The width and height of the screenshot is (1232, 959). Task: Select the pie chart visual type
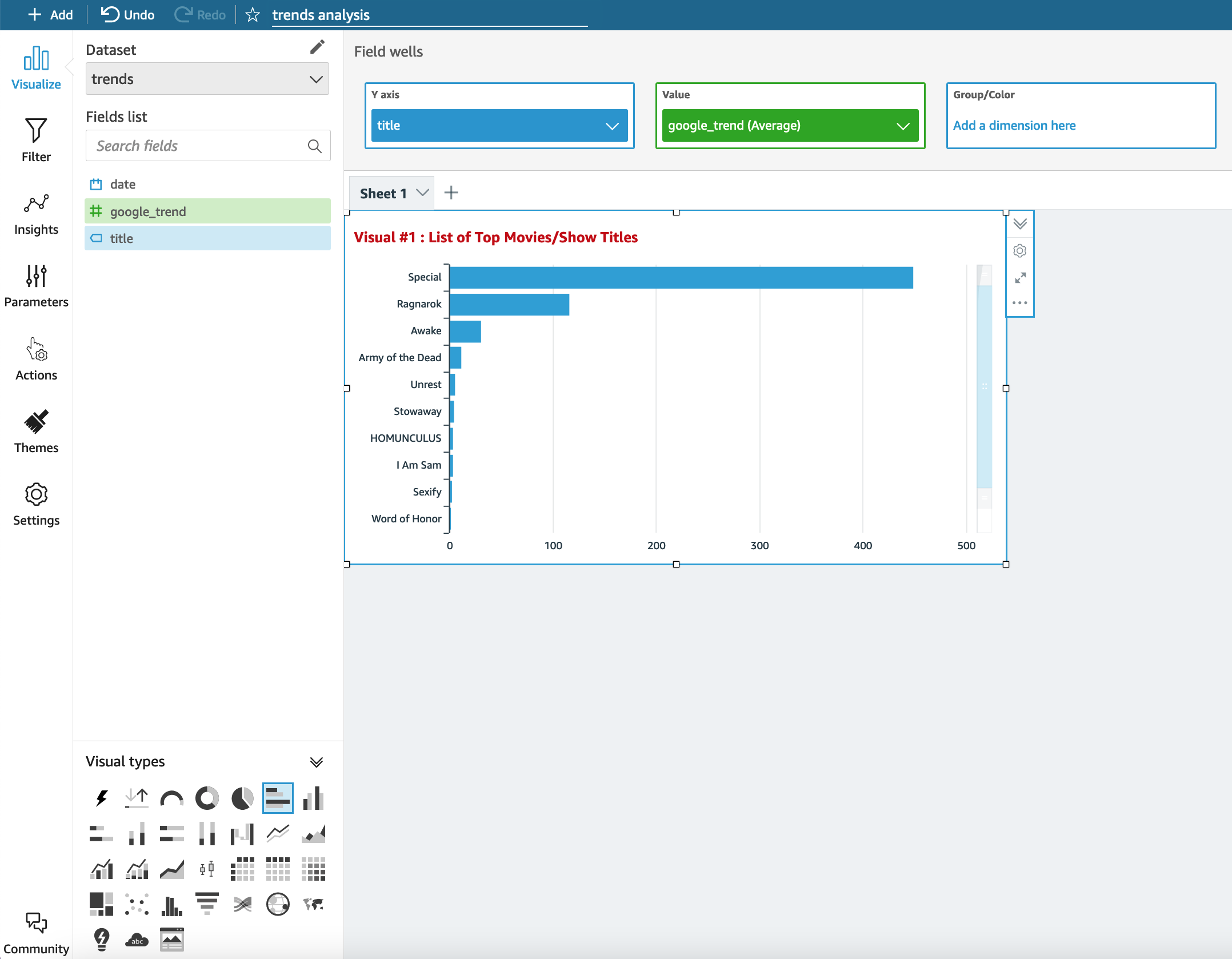(x=242, y=798)
